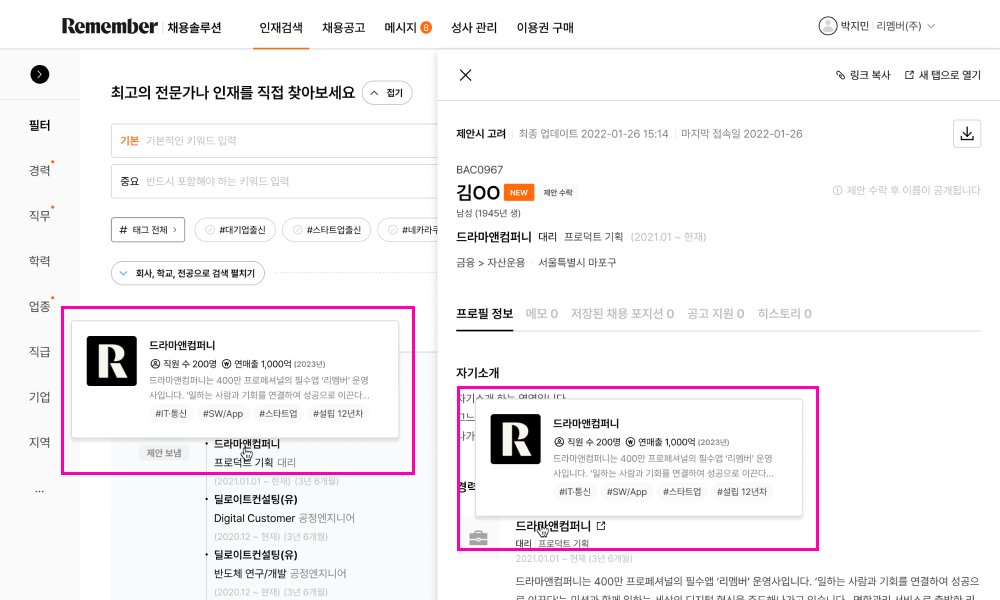Select the 업종 filter
Viewport: 1000px width, 600px height.
[40, 306]
